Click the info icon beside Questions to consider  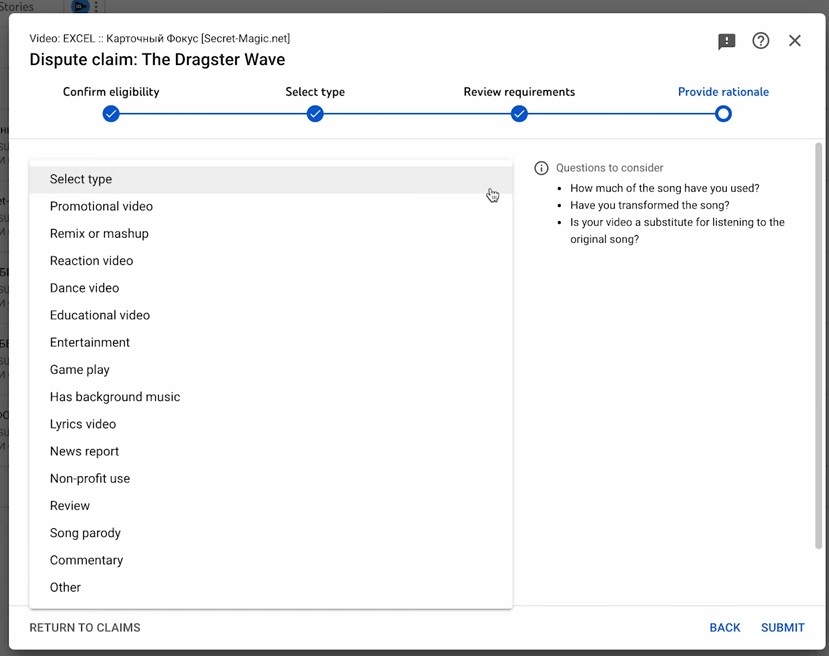point(541,168)
